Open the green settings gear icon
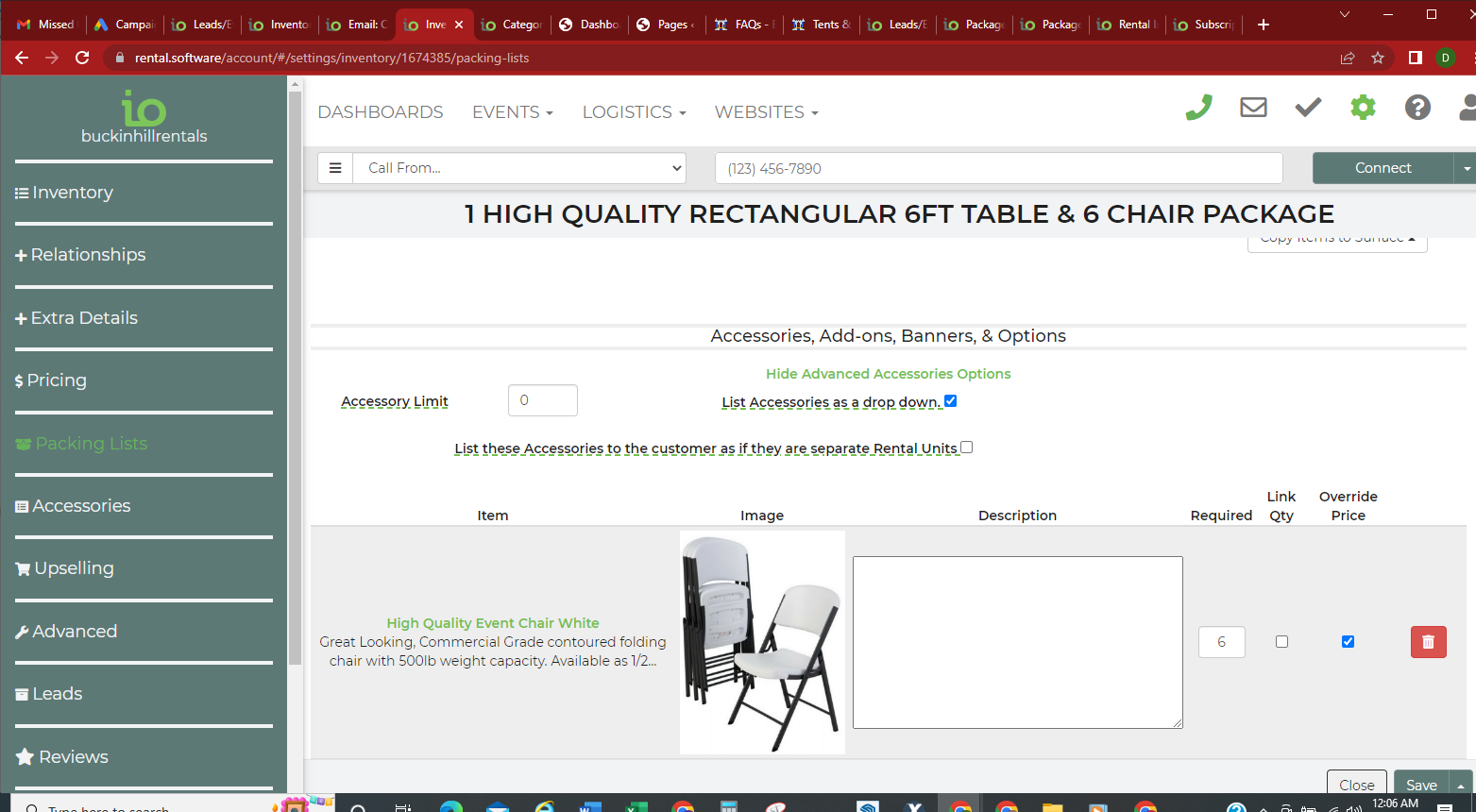Image resolution: width=1476 pixels, height=812 pixels. click(x=1363, y=108)
